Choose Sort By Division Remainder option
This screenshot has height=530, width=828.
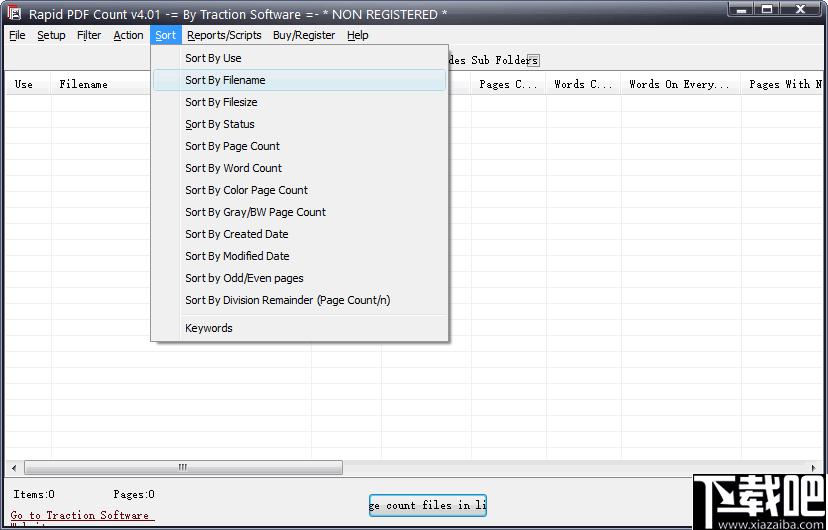299,300
